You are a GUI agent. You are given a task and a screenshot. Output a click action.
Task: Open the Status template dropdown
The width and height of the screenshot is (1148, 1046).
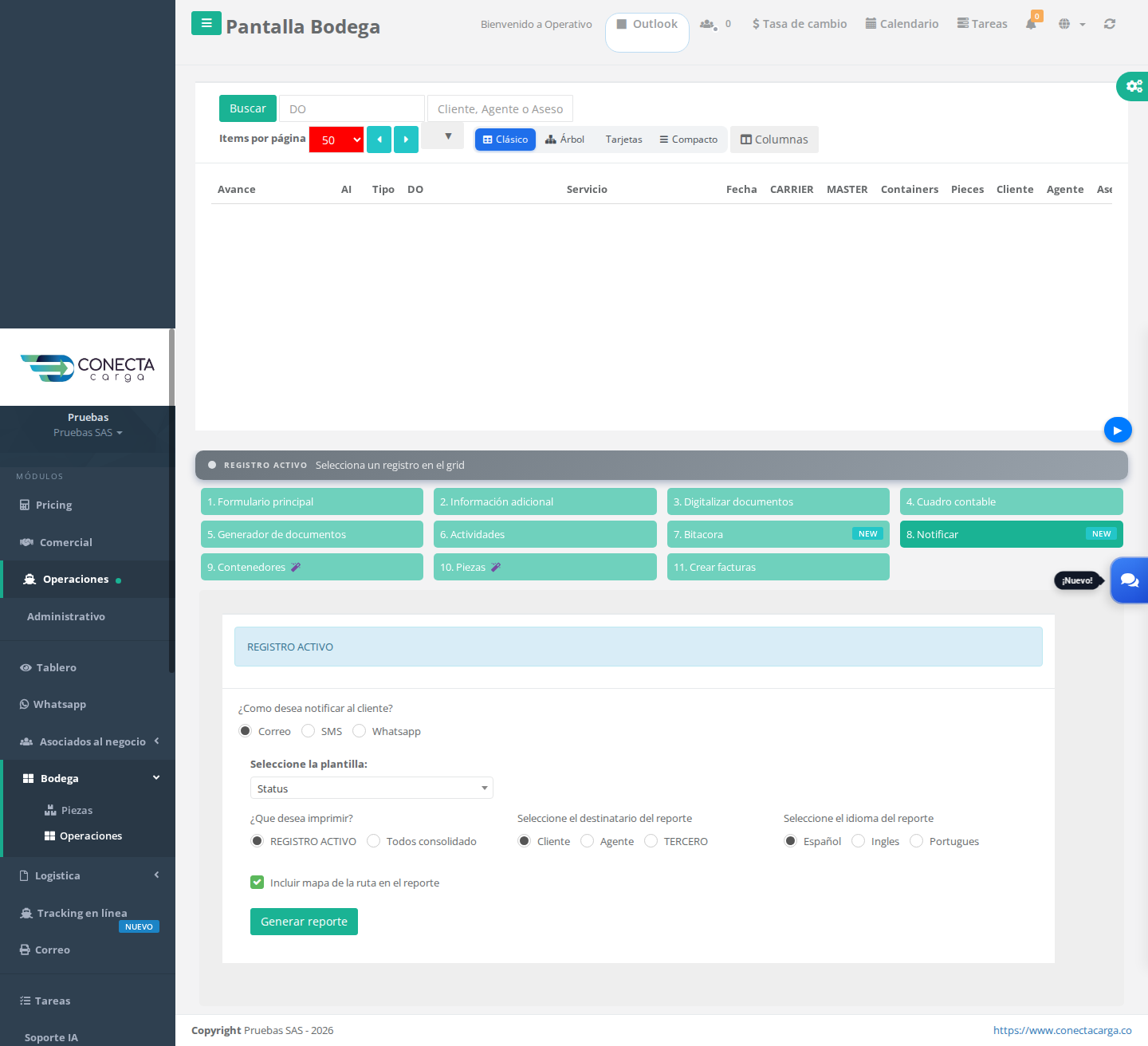[x=372, y=788]
